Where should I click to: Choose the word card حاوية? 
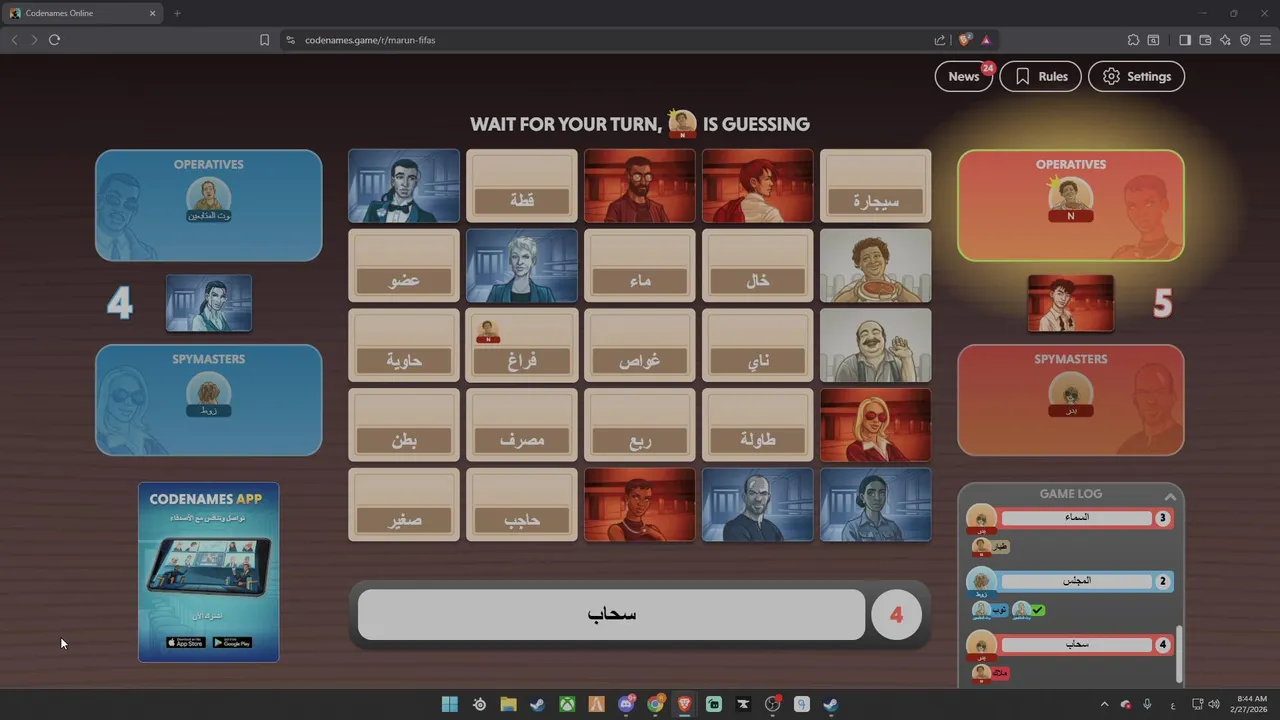404,346
